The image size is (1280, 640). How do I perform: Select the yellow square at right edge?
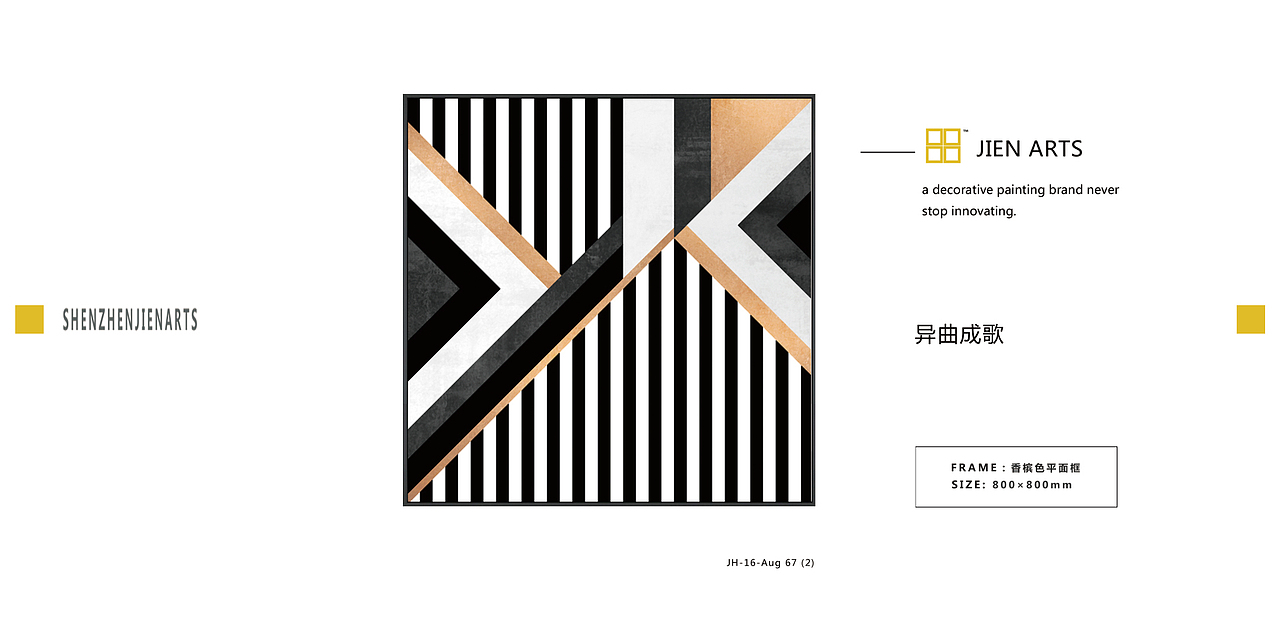1251,319
